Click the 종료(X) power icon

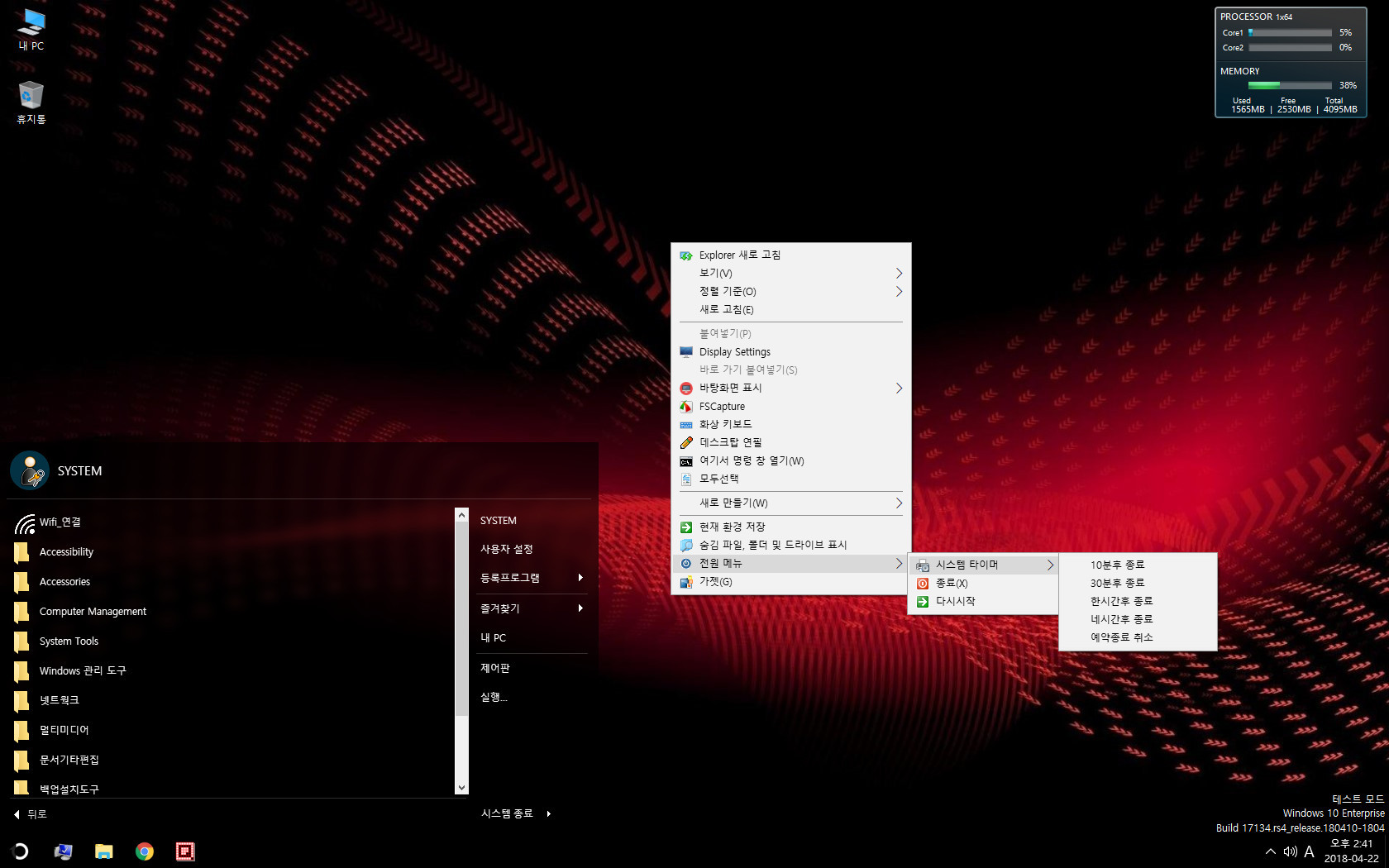923,584
